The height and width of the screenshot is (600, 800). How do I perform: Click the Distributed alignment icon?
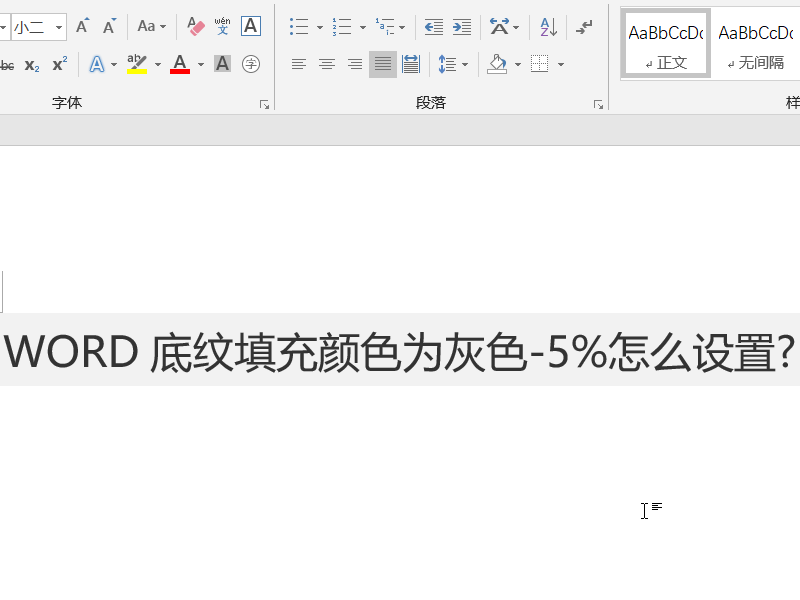coord(411,64)
